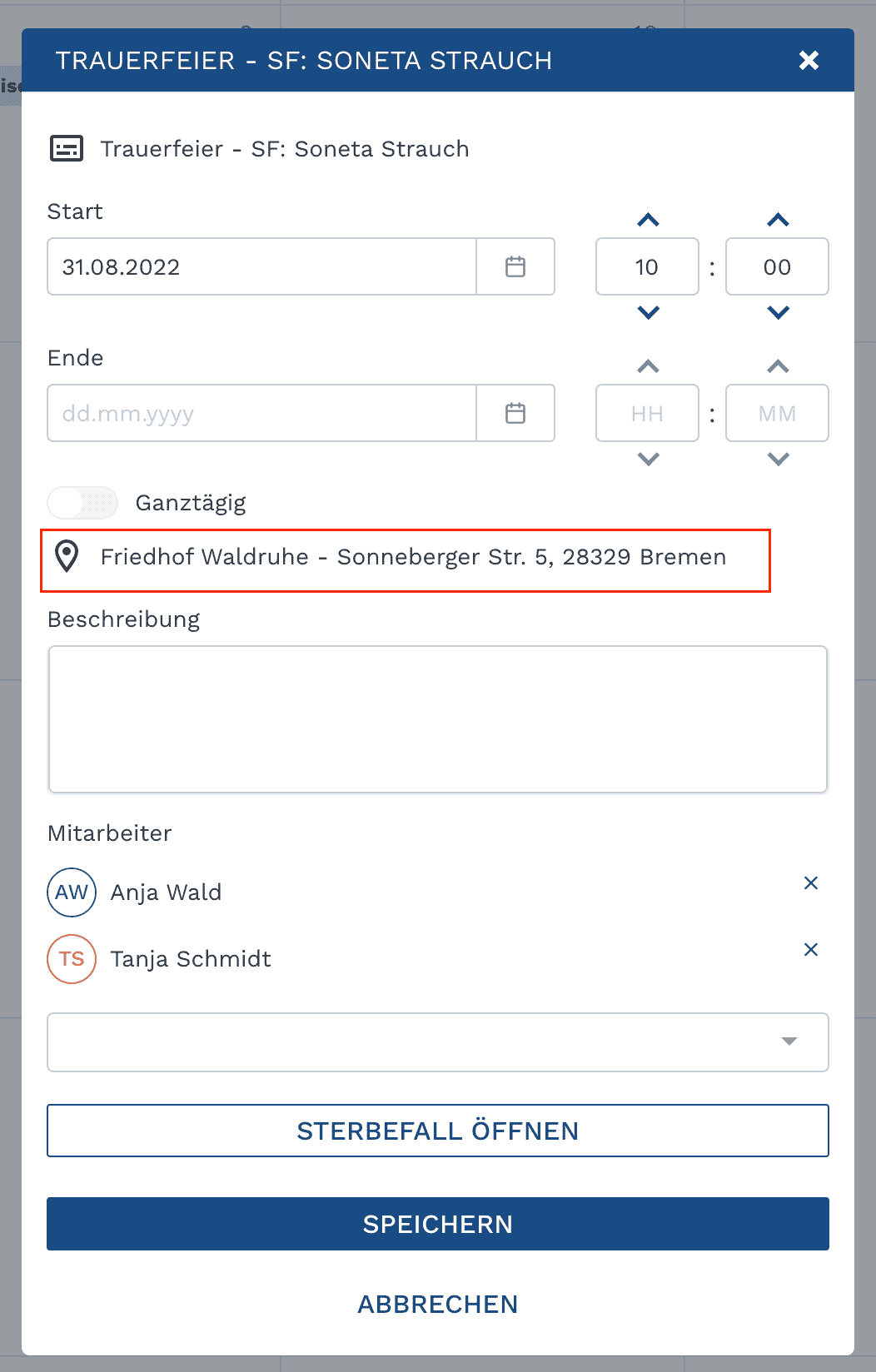Open the Ende date calendar picker
The image size is (876, 1372).
515,413
